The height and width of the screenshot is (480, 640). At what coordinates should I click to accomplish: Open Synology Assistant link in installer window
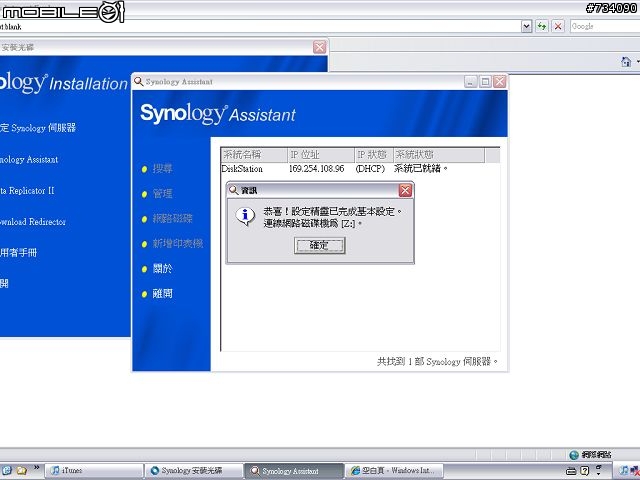coord(29,160)
